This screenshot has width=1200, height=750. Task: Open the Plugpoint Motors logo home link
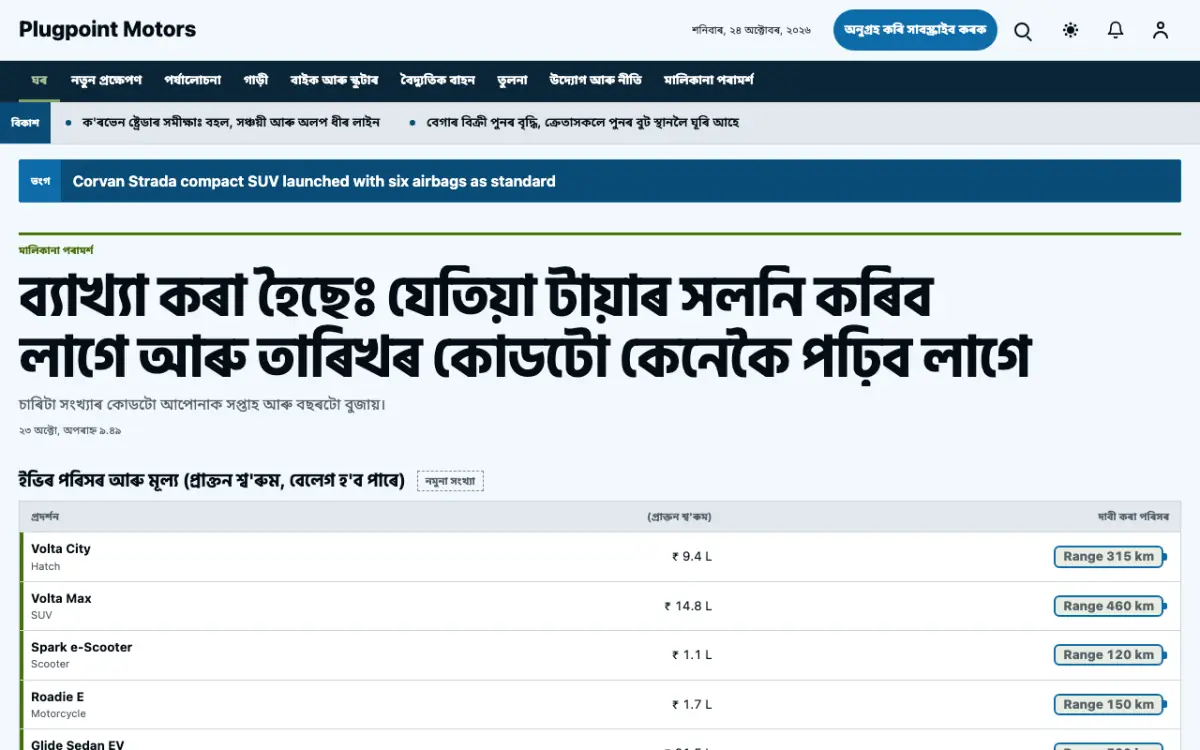point(107,30)
